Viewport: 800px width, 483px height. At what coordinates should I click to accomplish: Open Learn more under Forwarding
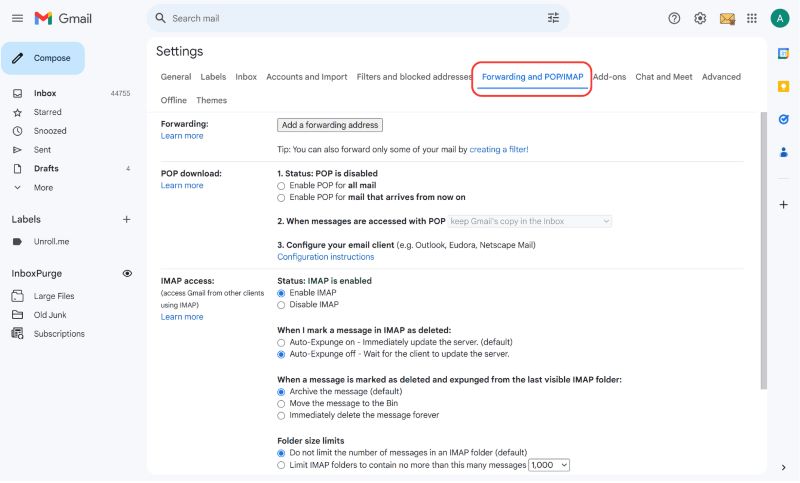(x=182, y=136)
